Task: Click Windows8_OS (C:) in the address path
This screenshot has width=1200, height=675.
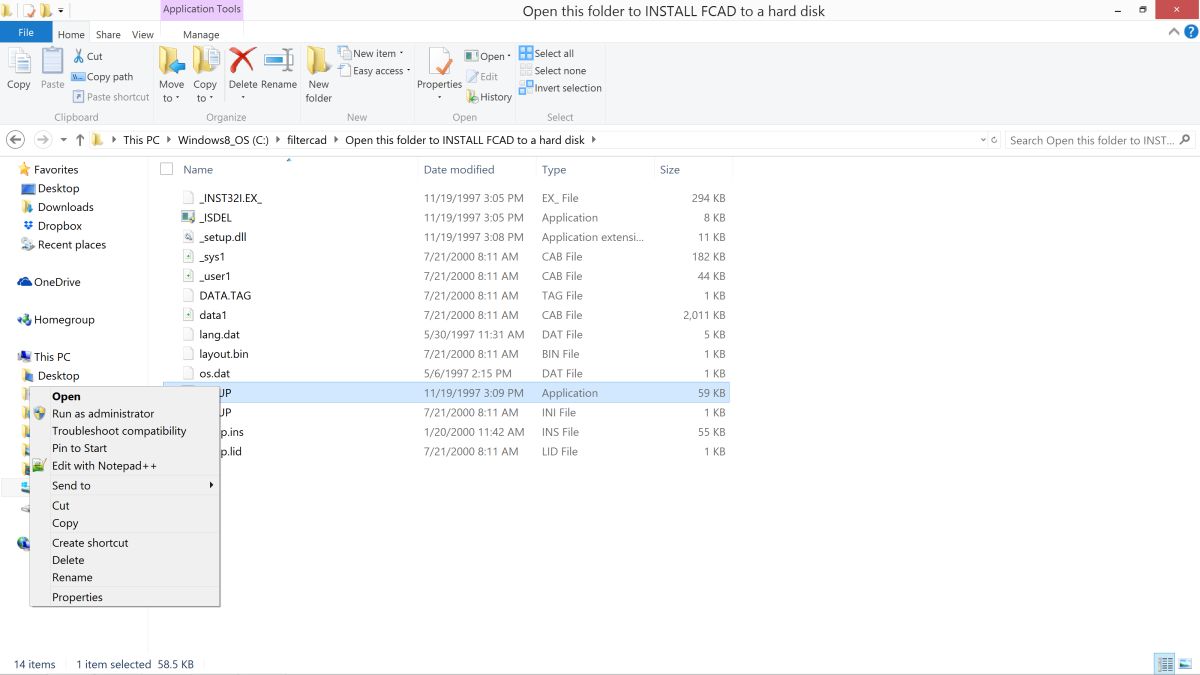Action: pyautogui.click(x=223, y=140)
